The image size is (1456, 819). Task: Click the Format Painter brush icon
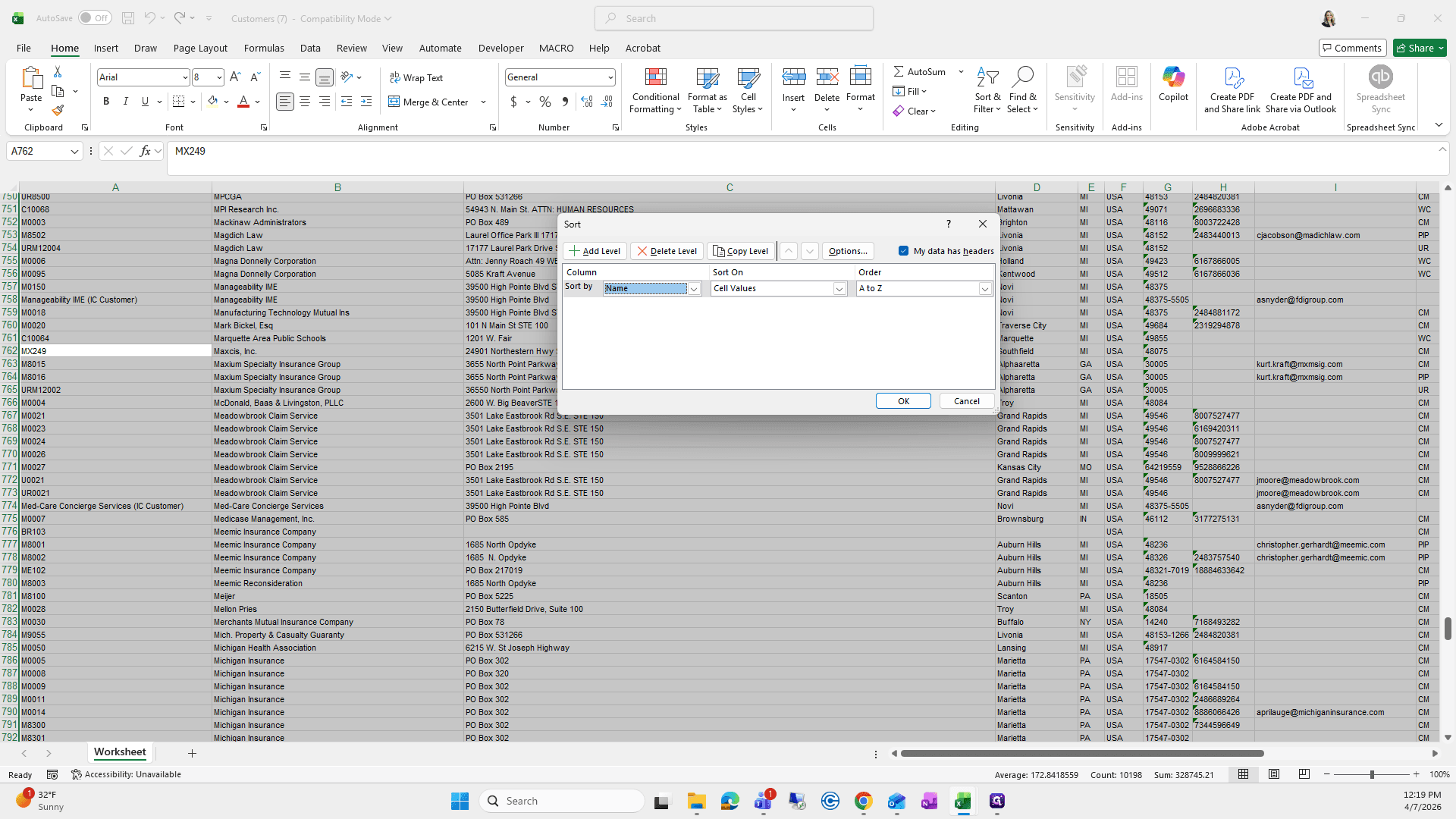tap(58, 110)
